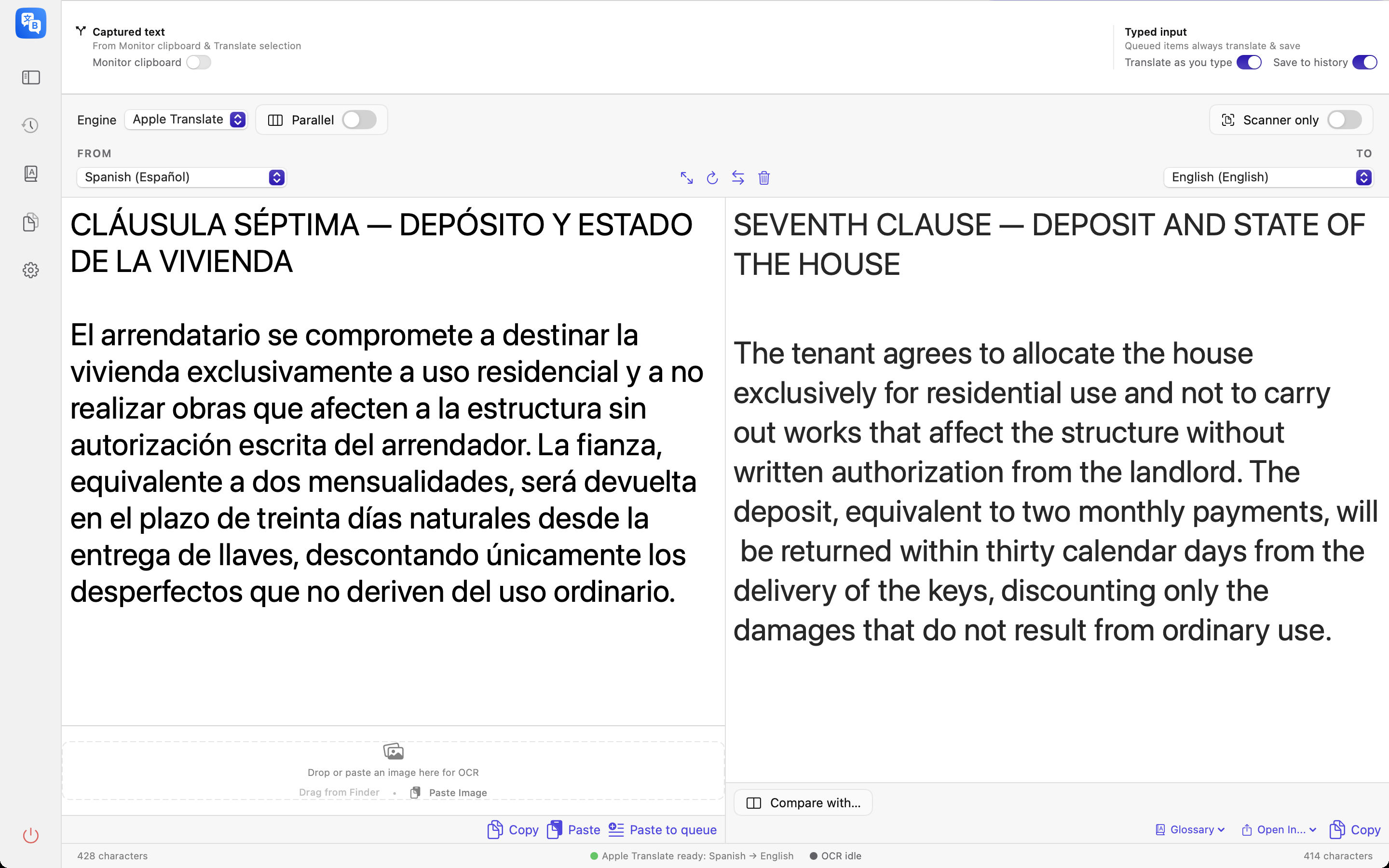Click the 'OCR idle' status indicator
This screenshot has width=1389, height=868.
point(836,856)
